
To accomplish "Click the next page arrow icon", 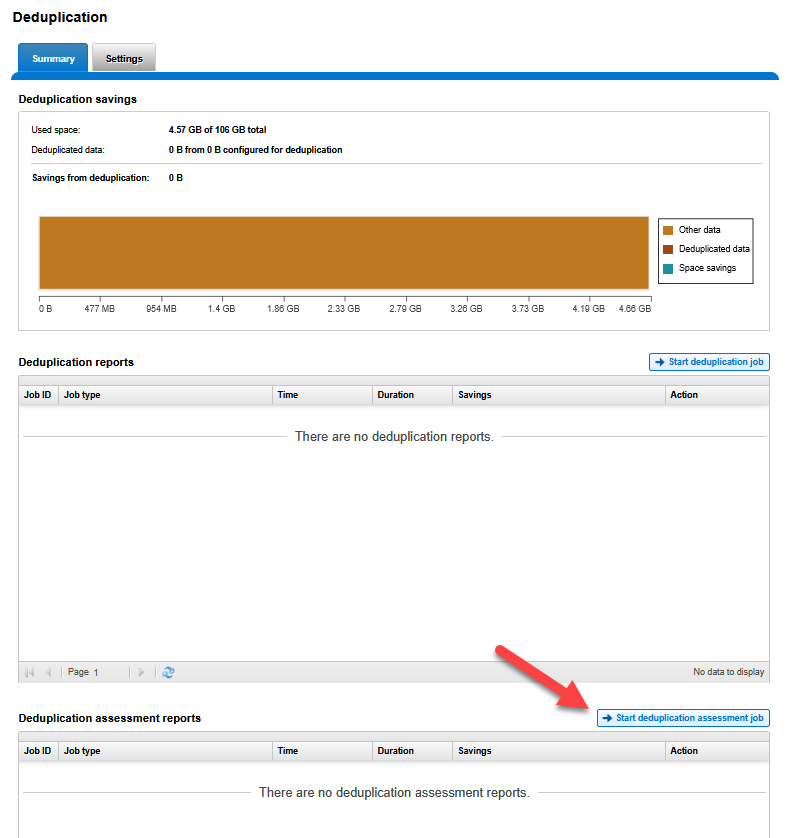I will point(141,673).
